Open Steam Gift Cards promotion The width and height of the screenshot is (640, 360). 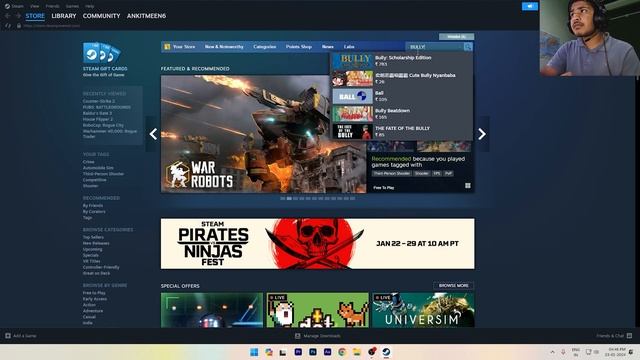point(105,60)
